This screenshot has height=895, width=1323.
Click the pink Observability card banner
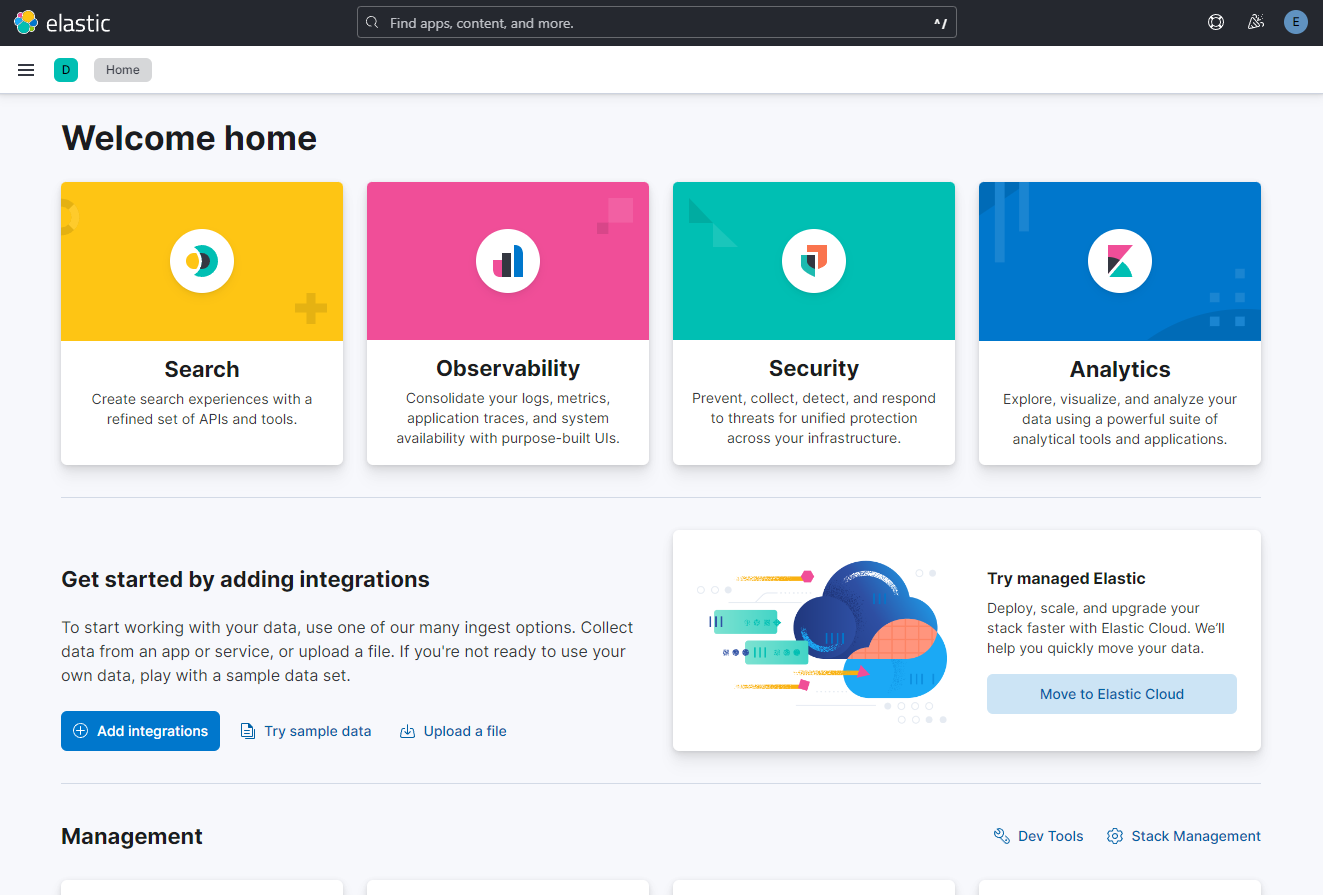[508, 261]
